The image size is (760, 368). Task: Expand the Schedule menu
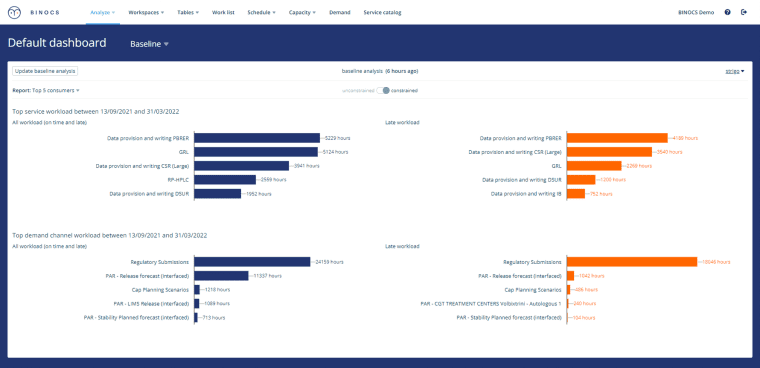point(261,13)
